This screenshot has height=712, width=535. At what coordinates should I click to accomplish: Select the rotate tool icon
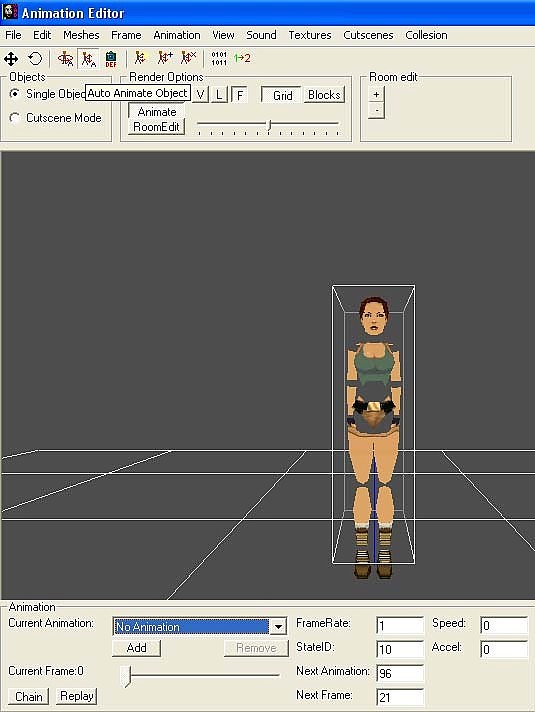(35, 59)
